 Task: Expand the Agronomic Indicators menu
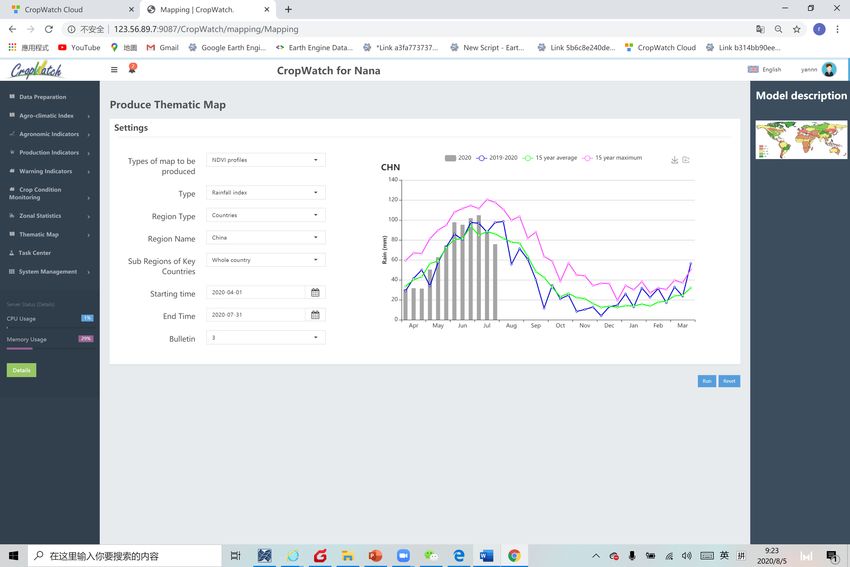[50, 134]
